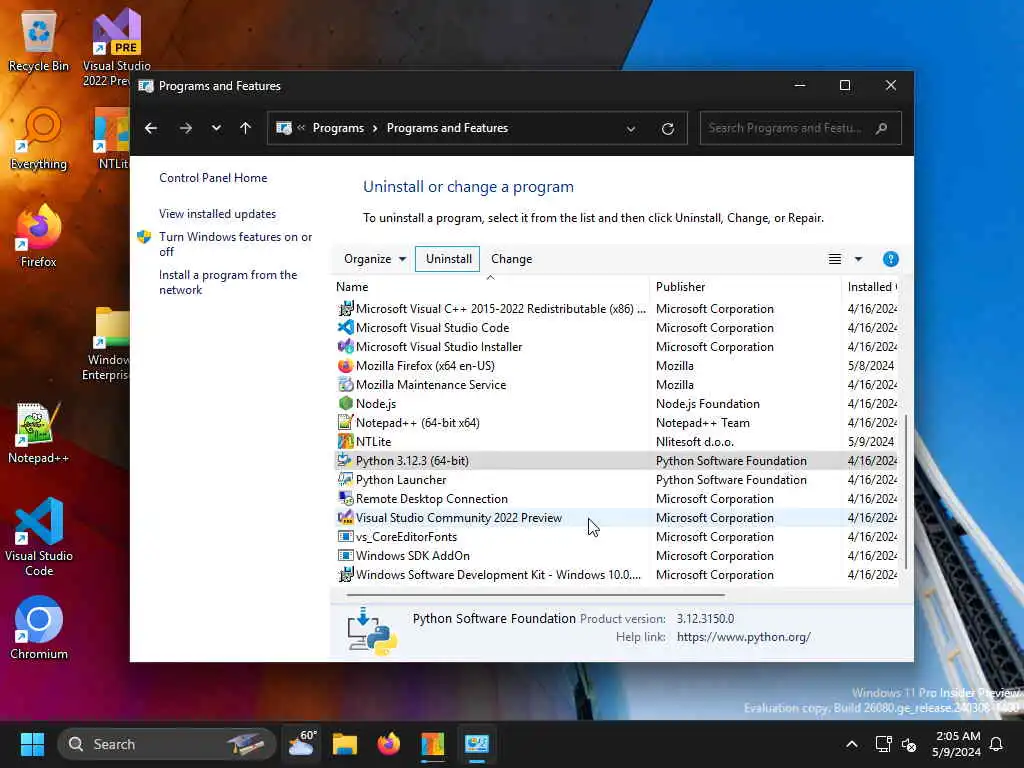Open View installed updates link

point(217,214)
